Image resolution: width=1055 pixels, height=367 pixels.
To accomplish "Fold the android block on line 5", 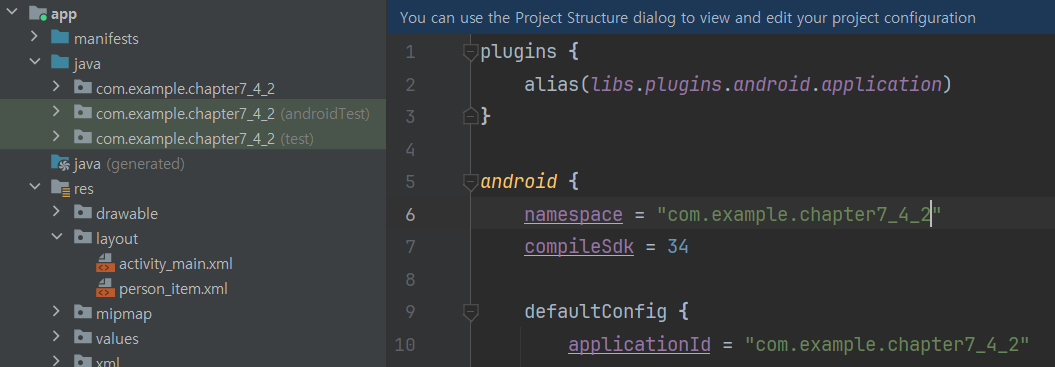I will click(470, 182).
